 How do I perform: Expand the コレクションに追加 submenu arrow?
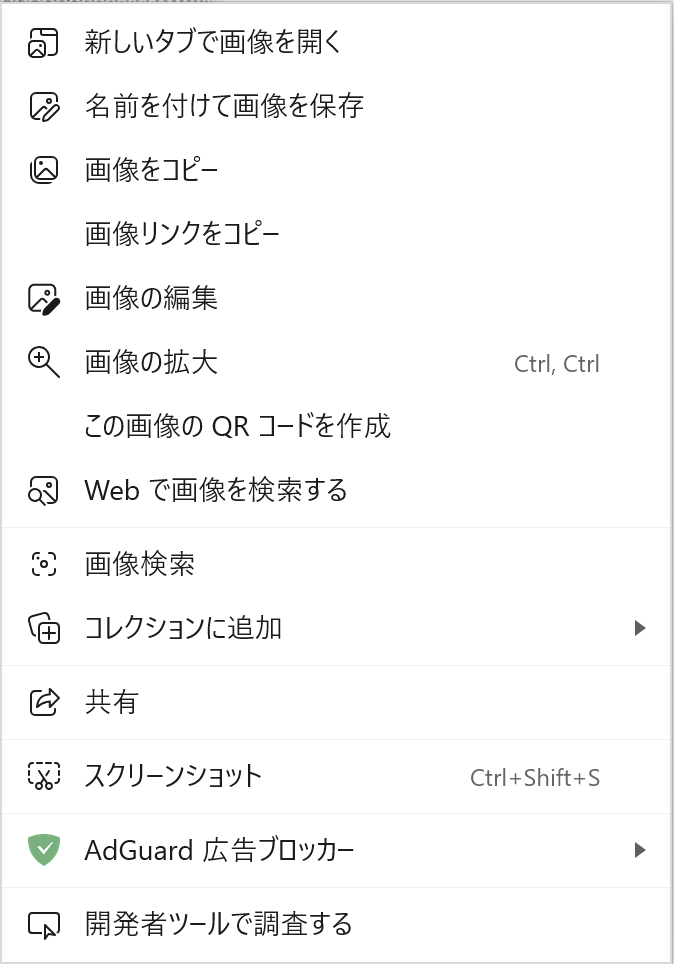pyautogui.click(x=640, y=628)
